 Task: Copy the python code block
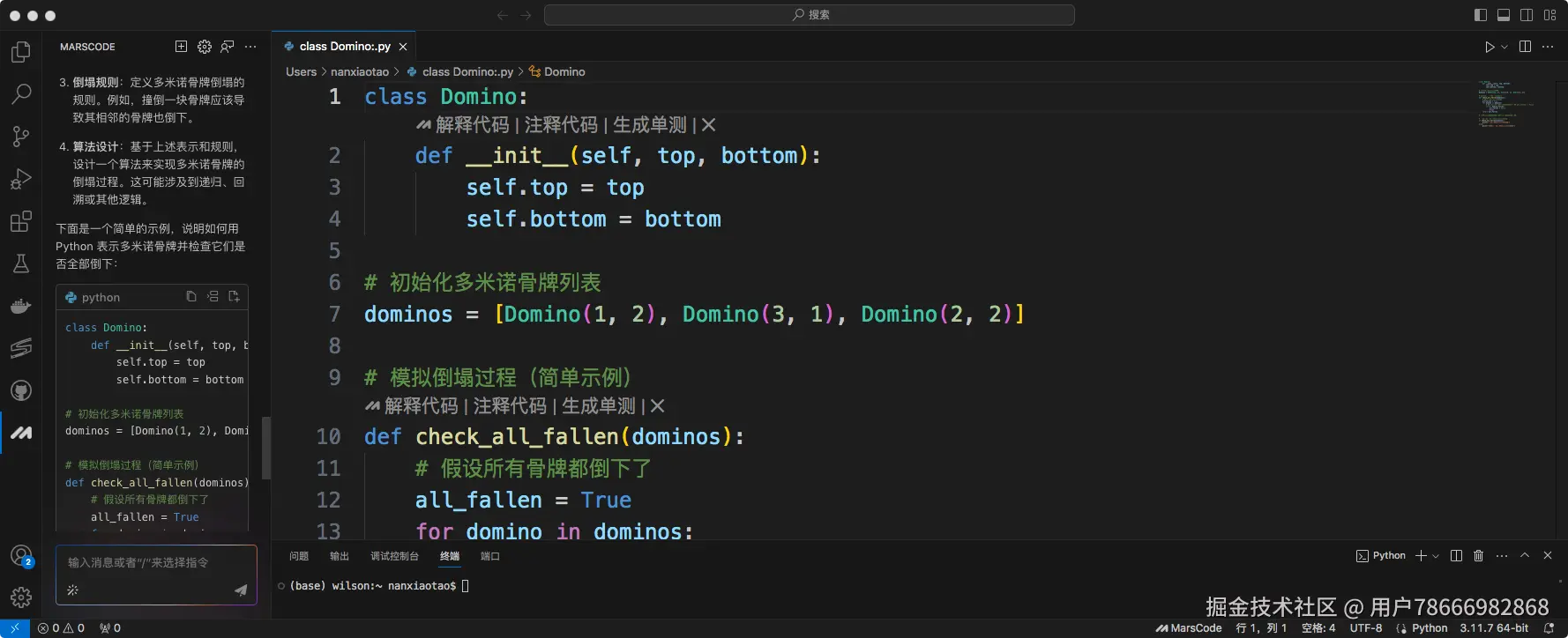point(191,297)
